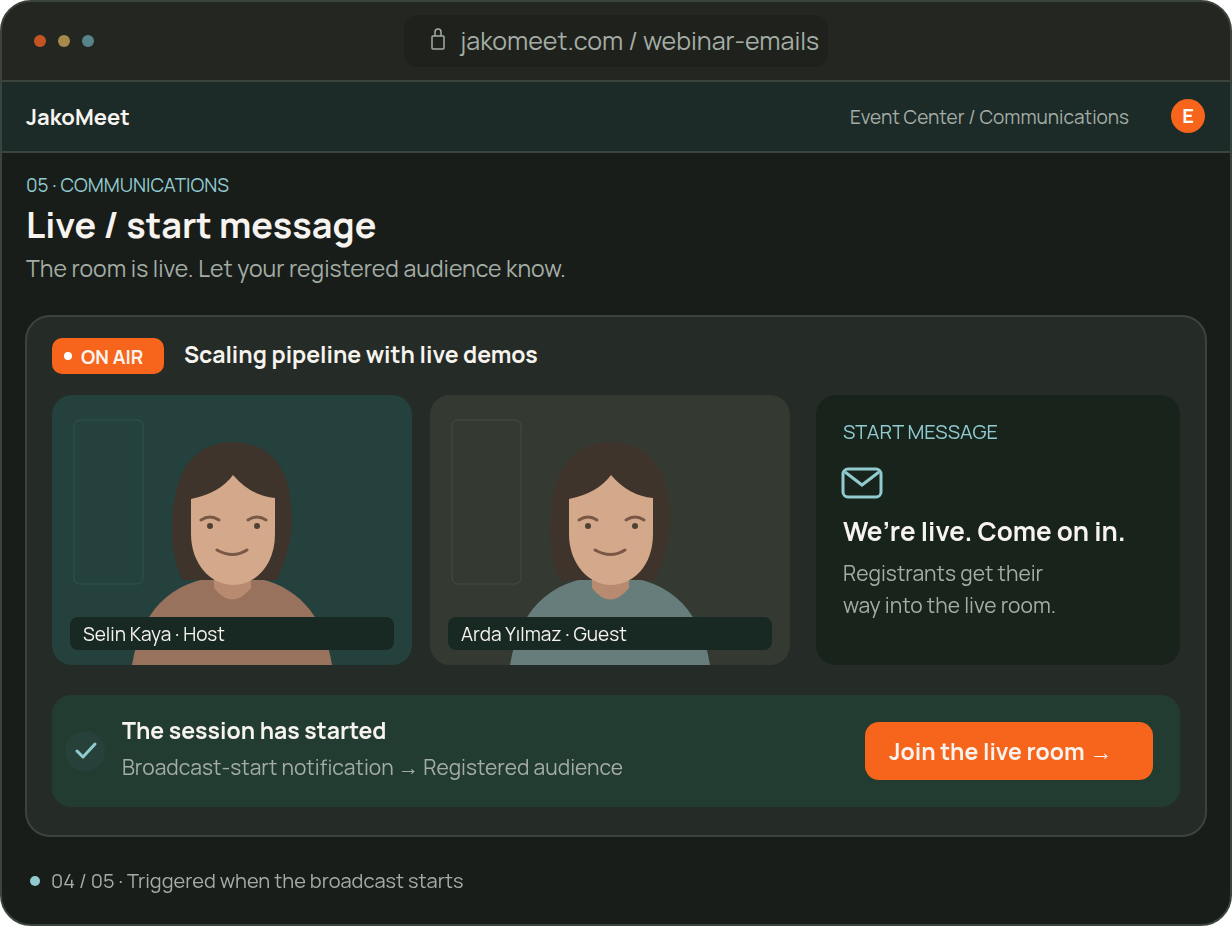Image resolution: width=1232 pixels, height=926 pixels.
Task: Click the '05 · COMMUNICATIONS' section label
Action: 128,185
